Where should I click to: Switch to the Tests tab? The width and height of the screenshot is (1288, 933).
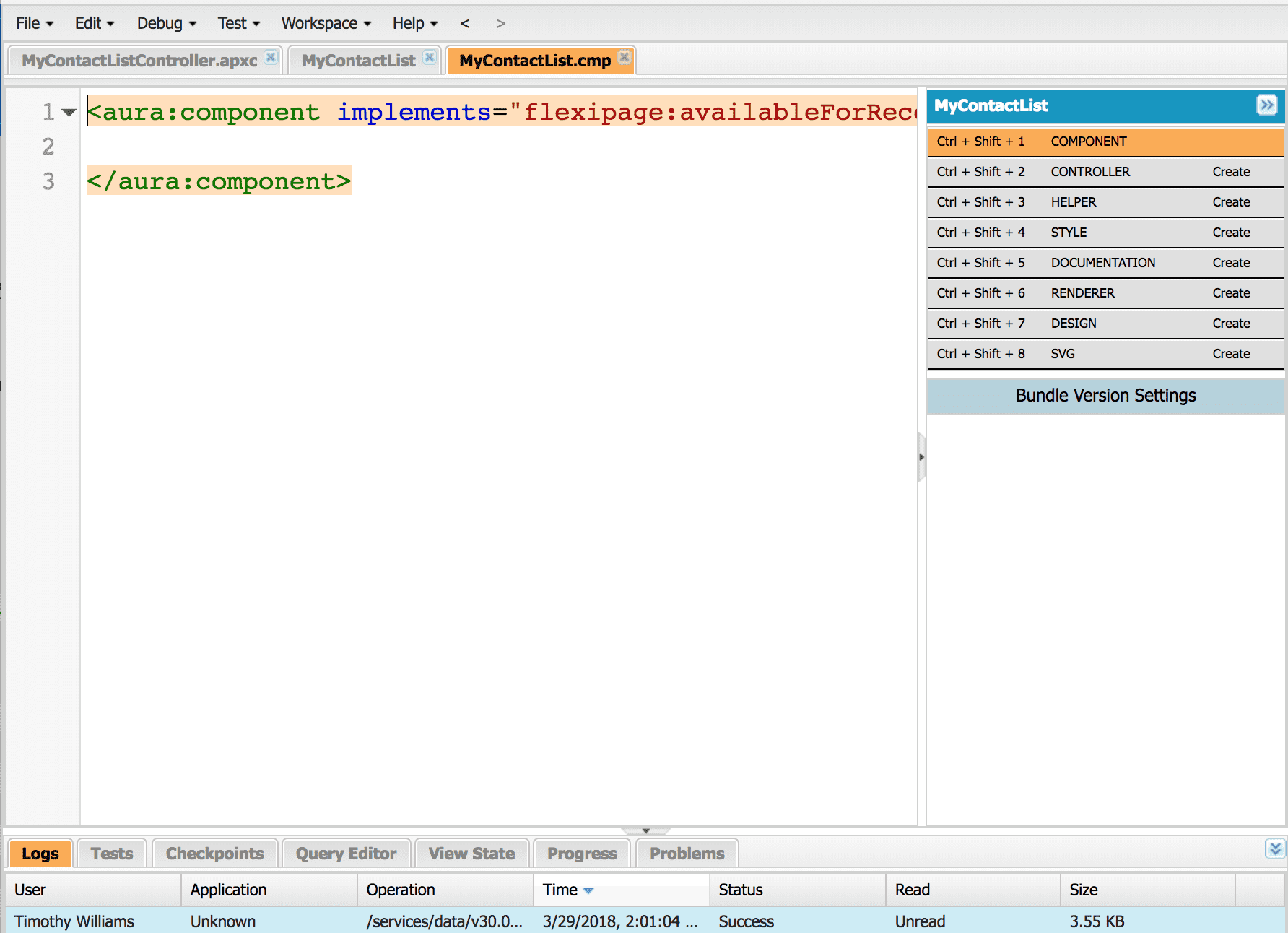(x=112, y=854)
